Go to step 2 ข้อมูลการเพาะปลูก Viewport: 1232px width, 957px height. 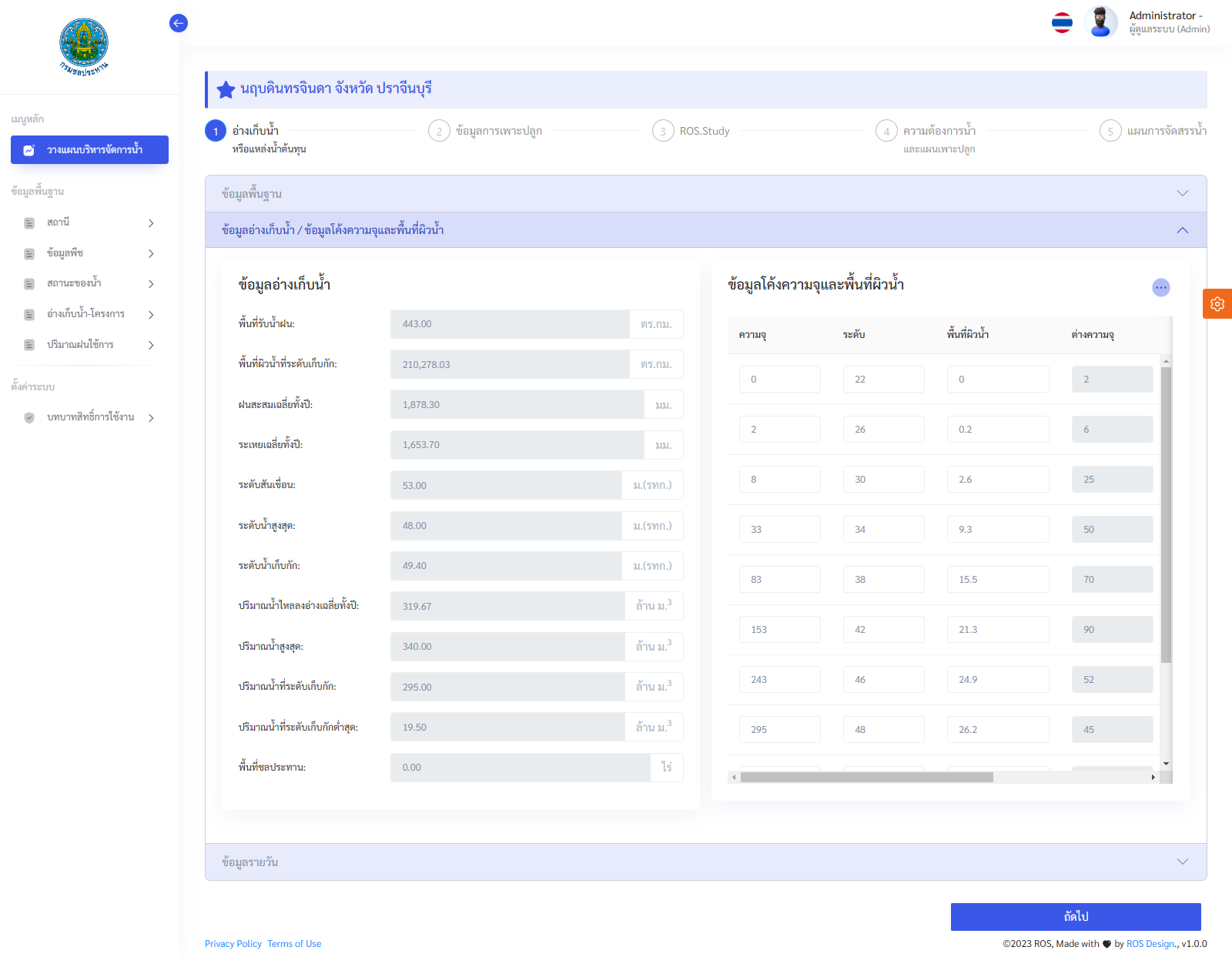coord(439,131)
